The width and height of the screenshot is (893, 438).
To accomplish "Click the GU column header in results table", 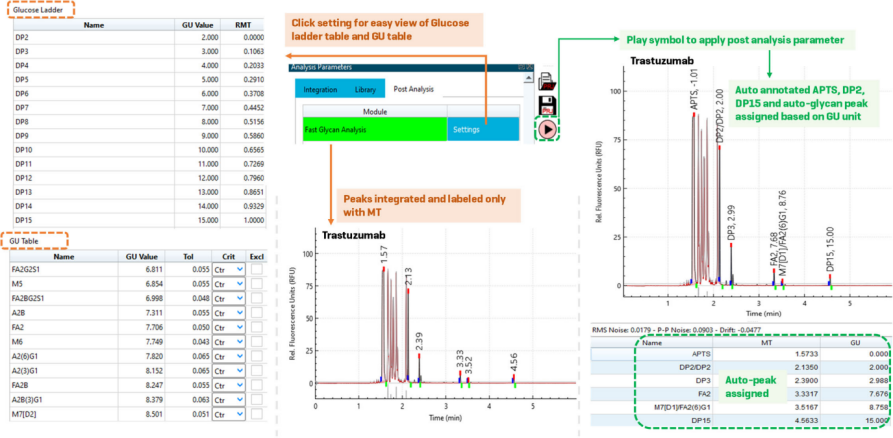I will [855, 342].
